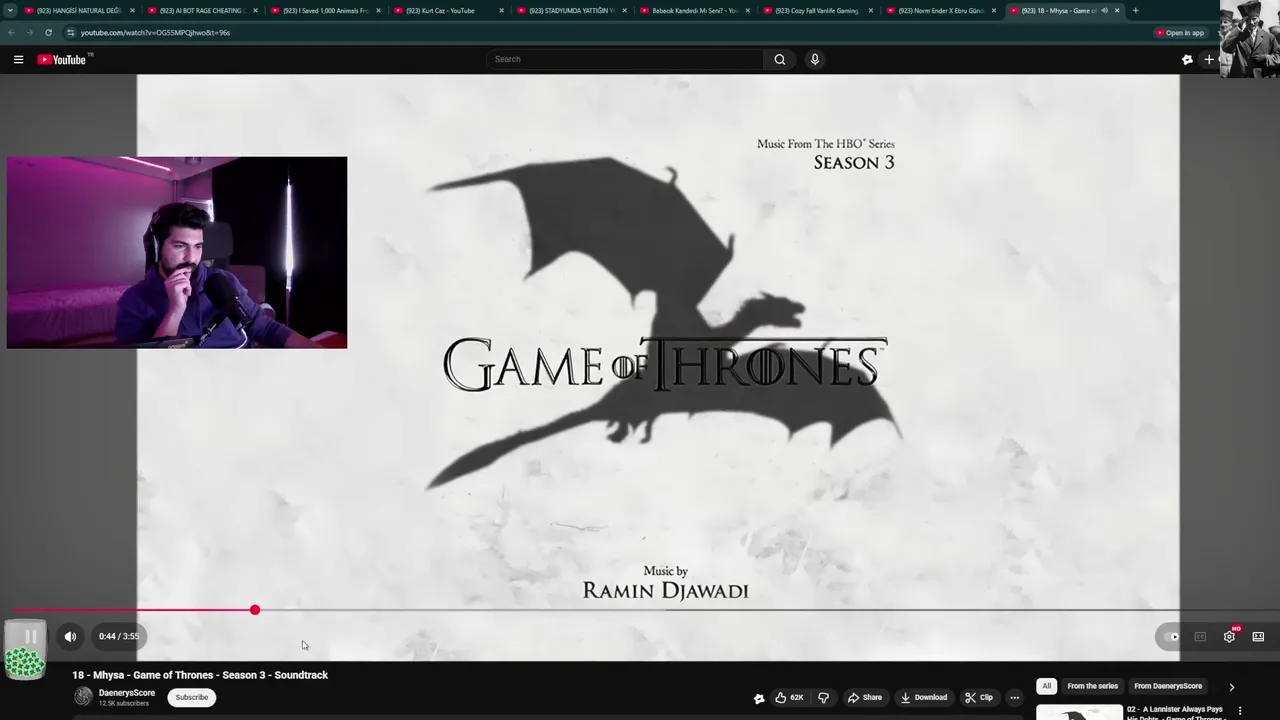
Task: Click in the YouTube search field
Action: [x=625, y=59]
